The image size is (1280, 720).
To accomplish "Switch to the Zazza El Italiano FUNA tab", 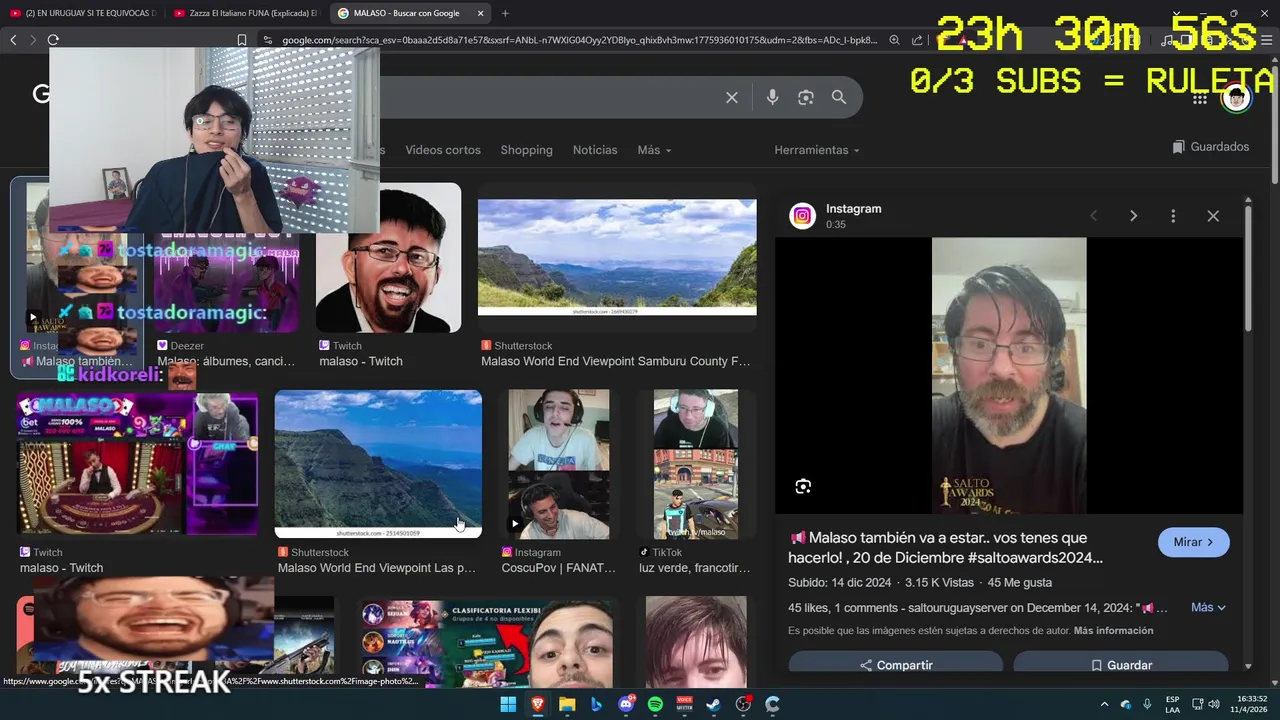I will pyautogui.click(x=245, y=13).
